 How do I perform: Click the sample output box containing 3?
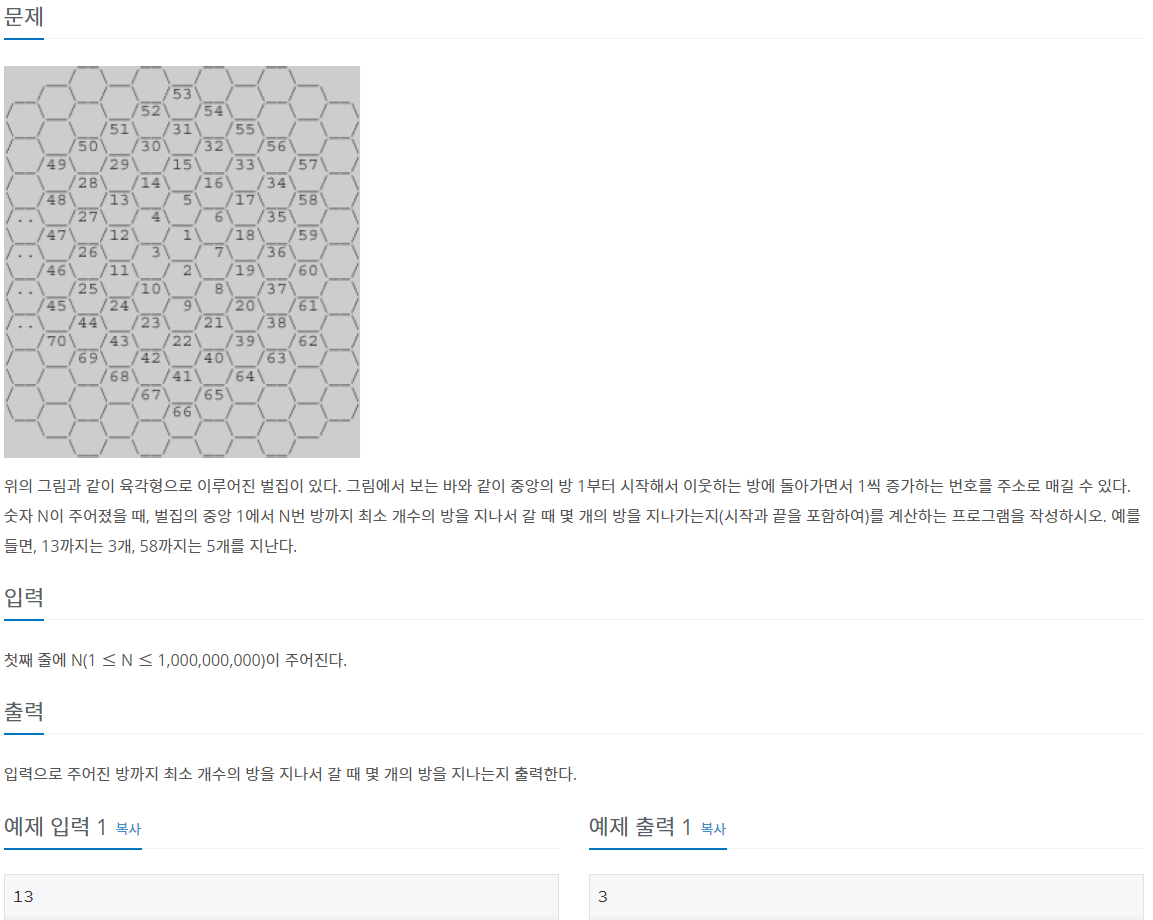(866, 896)
